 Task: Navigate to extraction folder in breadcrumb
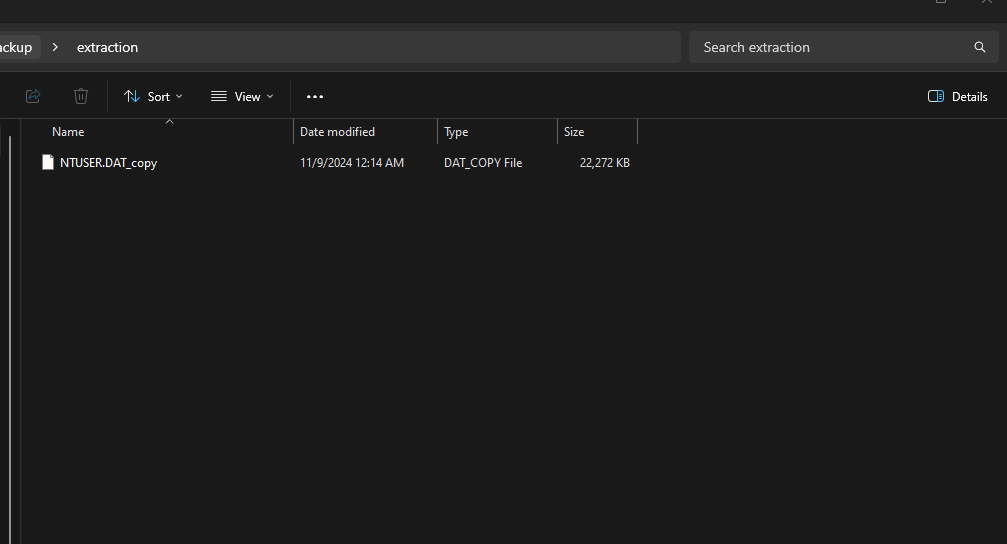[x=107, y=47]
